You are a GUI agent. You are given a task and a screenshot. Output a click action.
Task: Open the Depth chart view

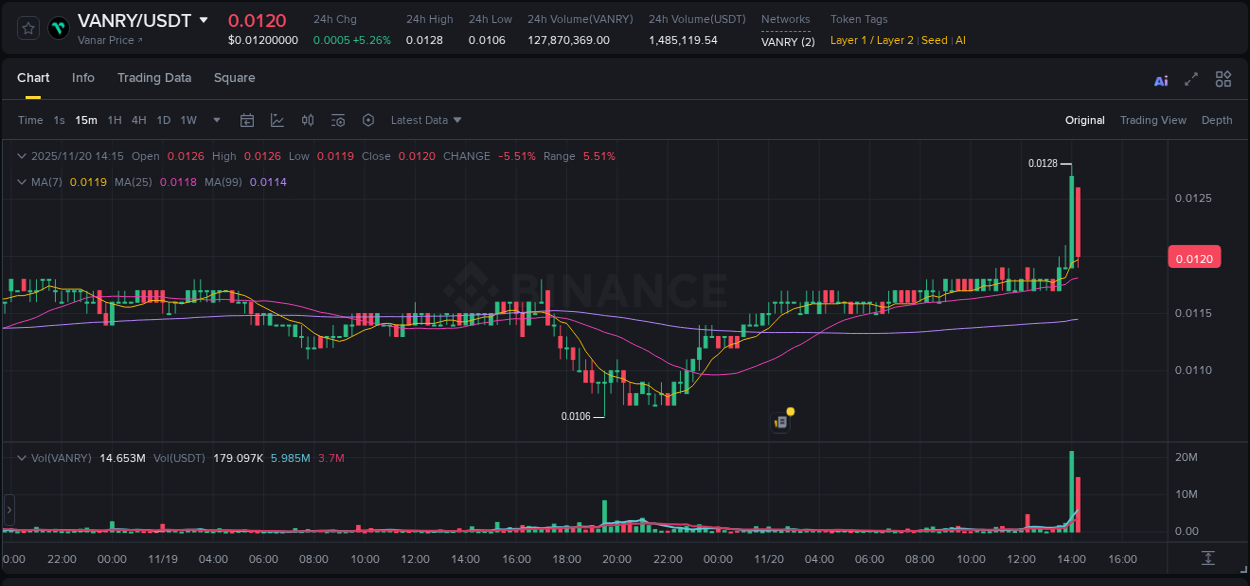tap(1216, 120)
